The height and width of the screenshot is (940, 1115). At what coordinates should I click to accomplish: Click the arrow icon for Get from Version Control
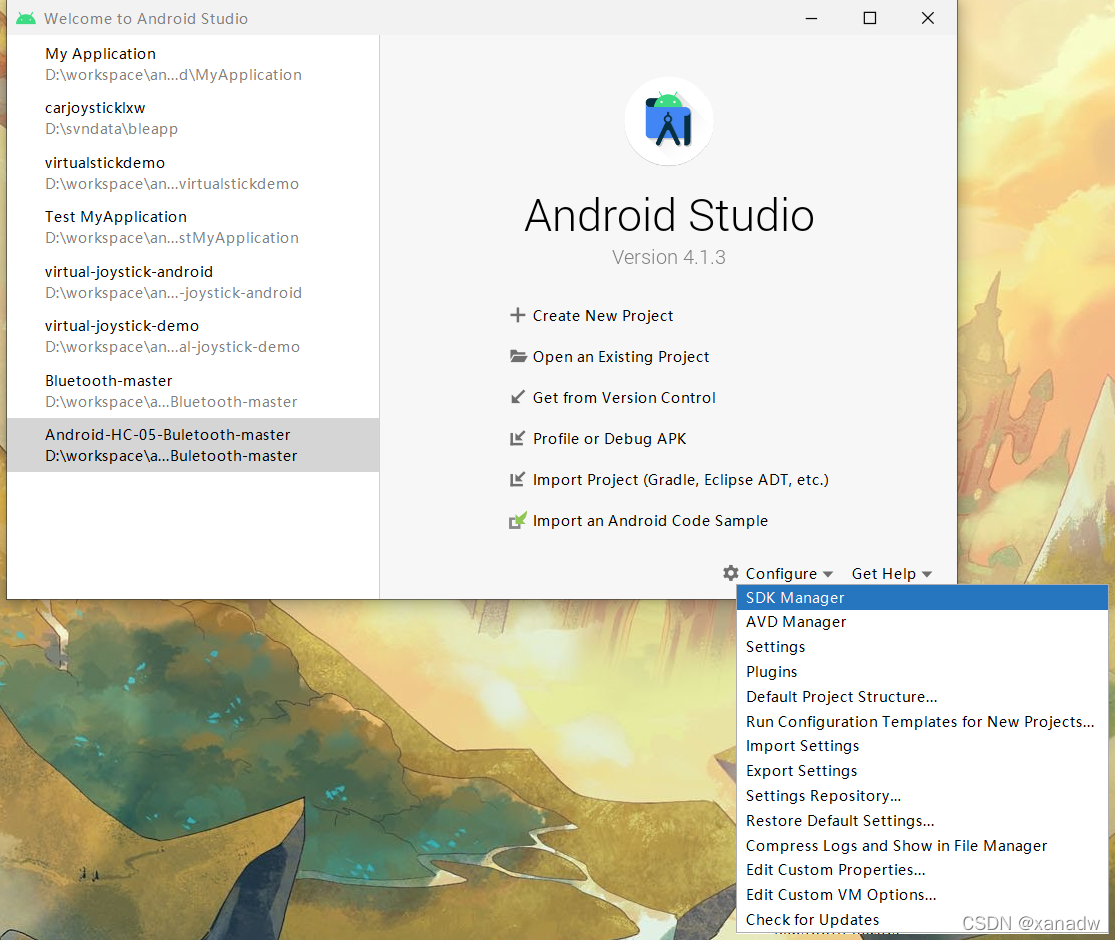(x=518, y=397)
